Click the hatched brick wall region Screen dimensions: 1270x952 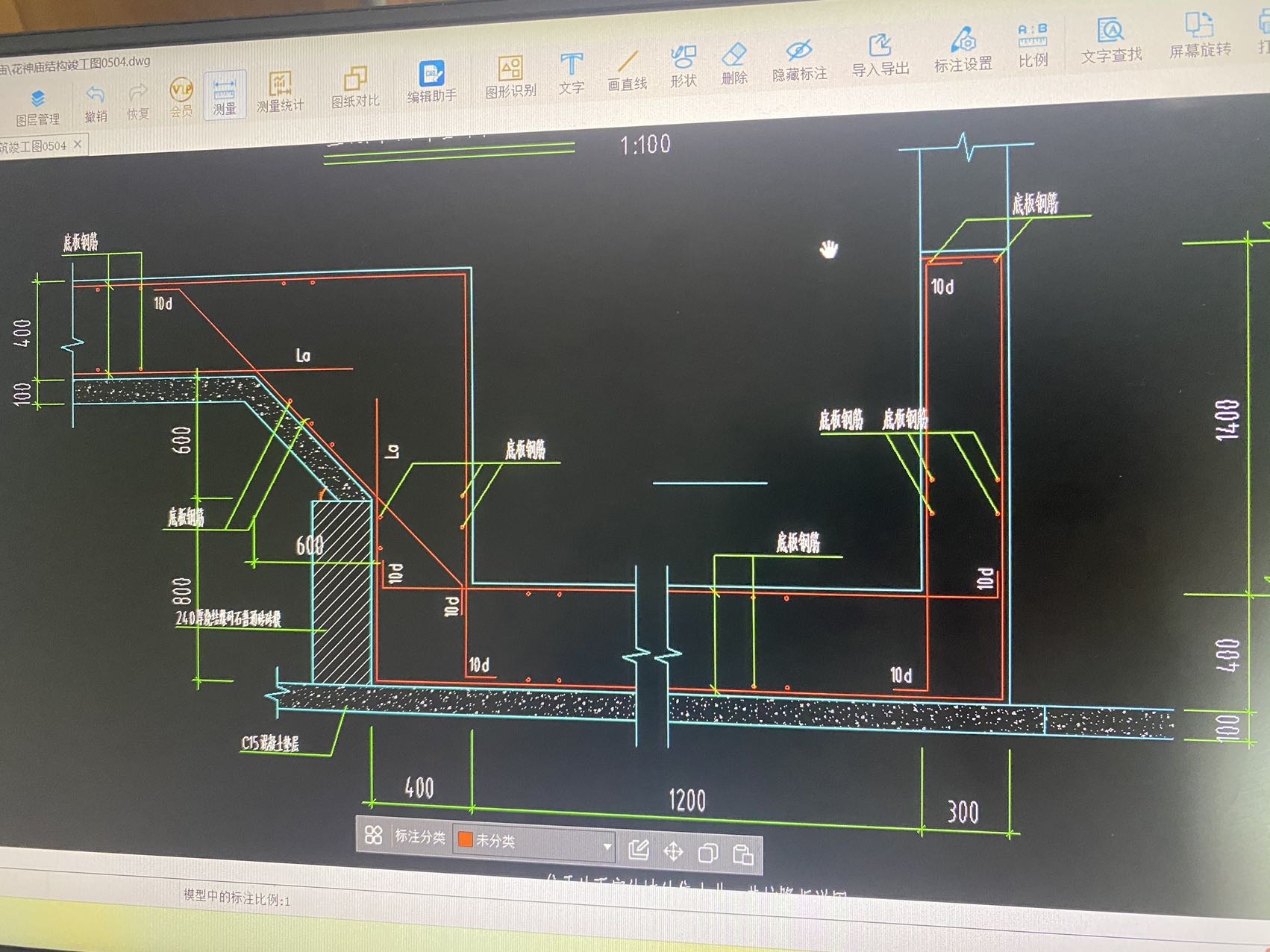click(342, 593)
